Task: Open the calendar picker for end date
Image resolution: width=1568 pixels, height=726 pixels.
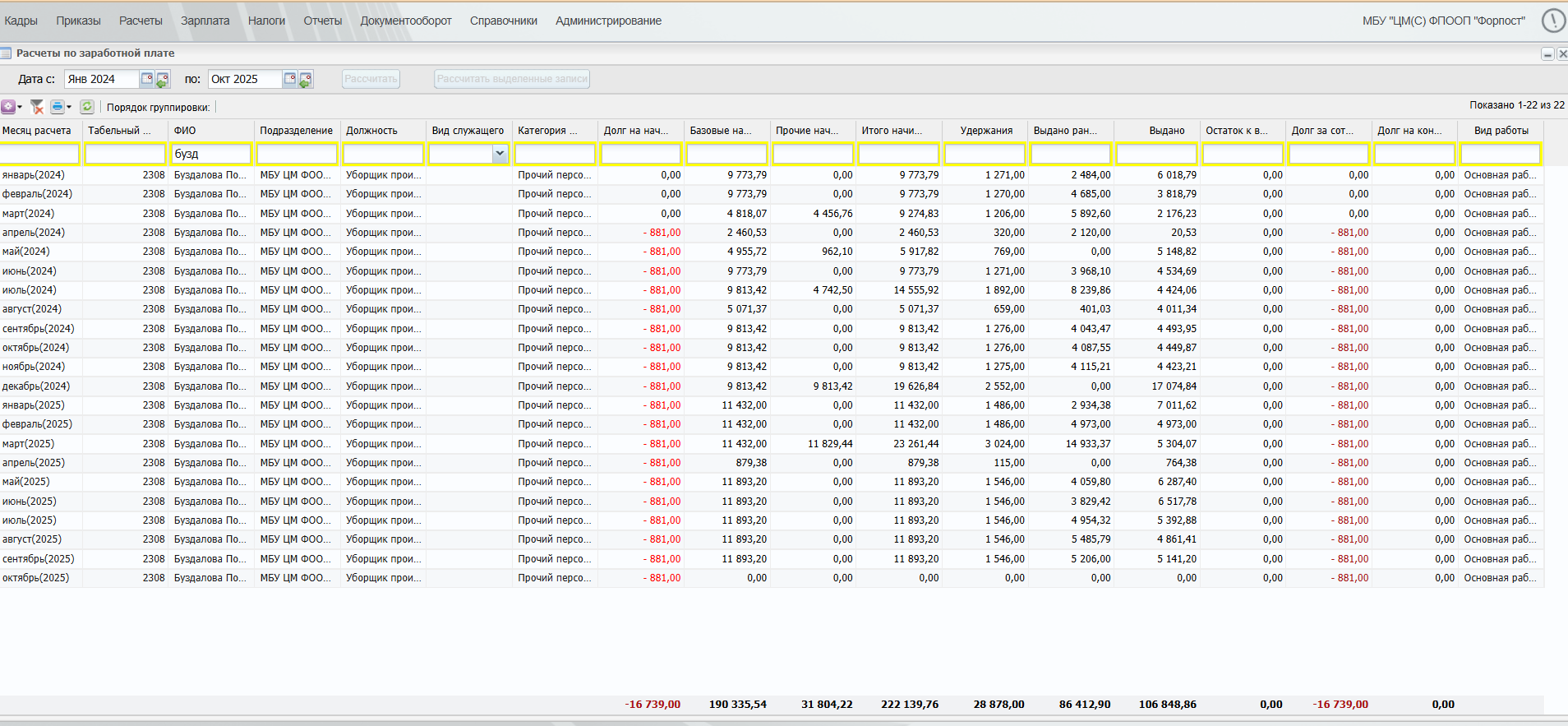Action: coord(289,79)
